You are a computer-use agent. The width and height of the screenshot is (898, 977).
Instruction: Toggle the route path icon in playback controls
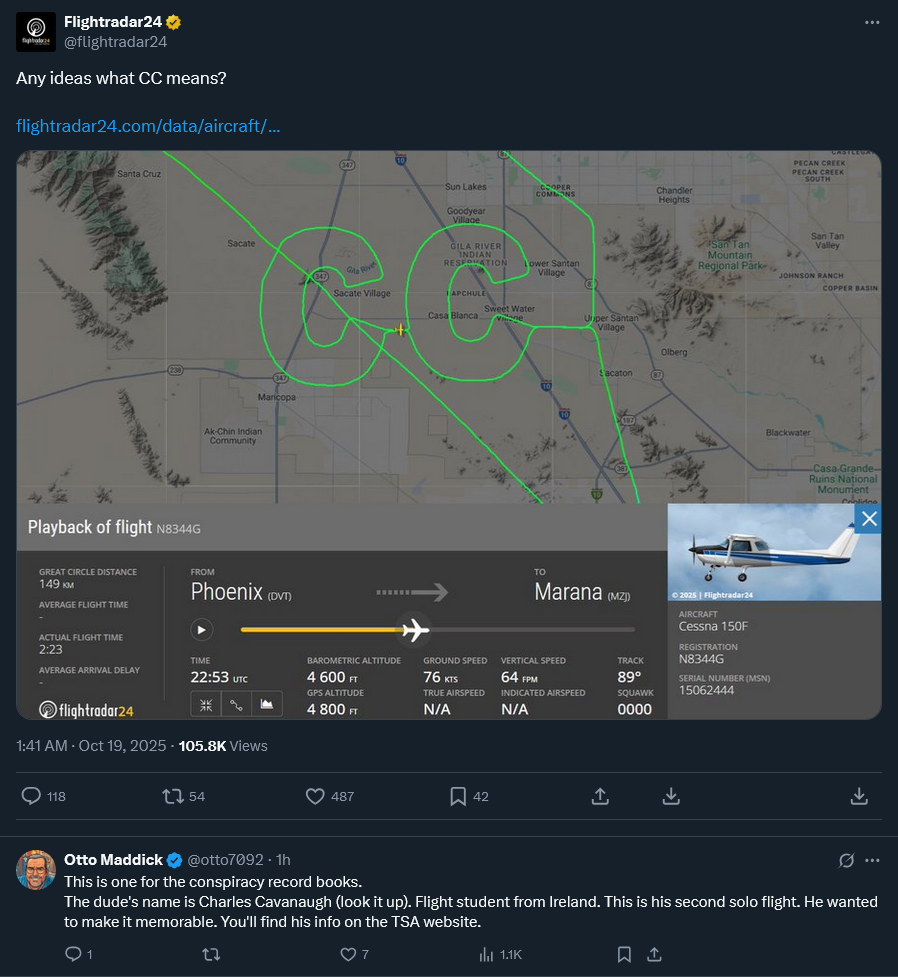[x=236, y=704]
